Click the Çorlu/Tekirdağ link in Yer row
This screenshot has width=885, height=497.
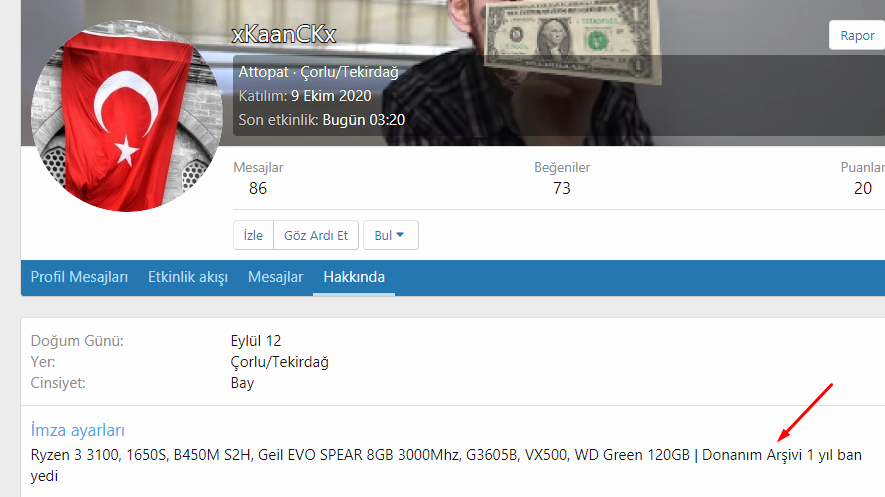pyautogui.click(x=279, y=362)
